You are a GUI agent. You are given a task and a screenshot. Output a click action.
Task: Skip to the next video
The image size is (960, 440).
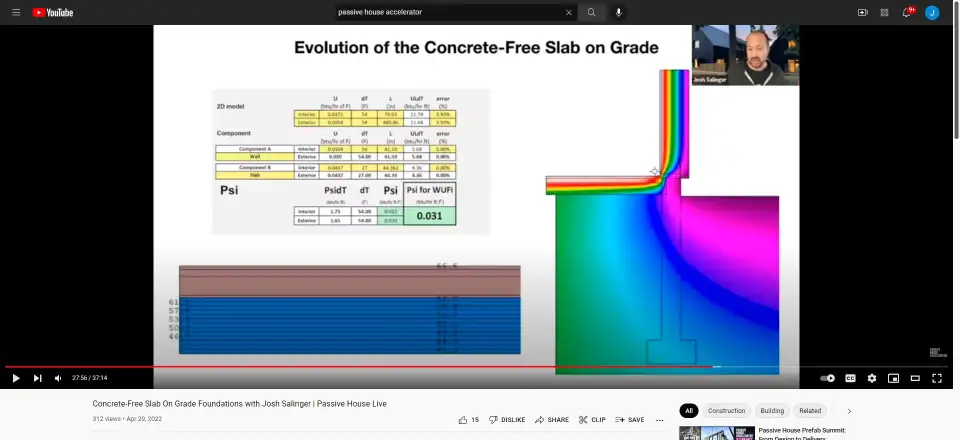pyautogui.click(x=37, y=378)
